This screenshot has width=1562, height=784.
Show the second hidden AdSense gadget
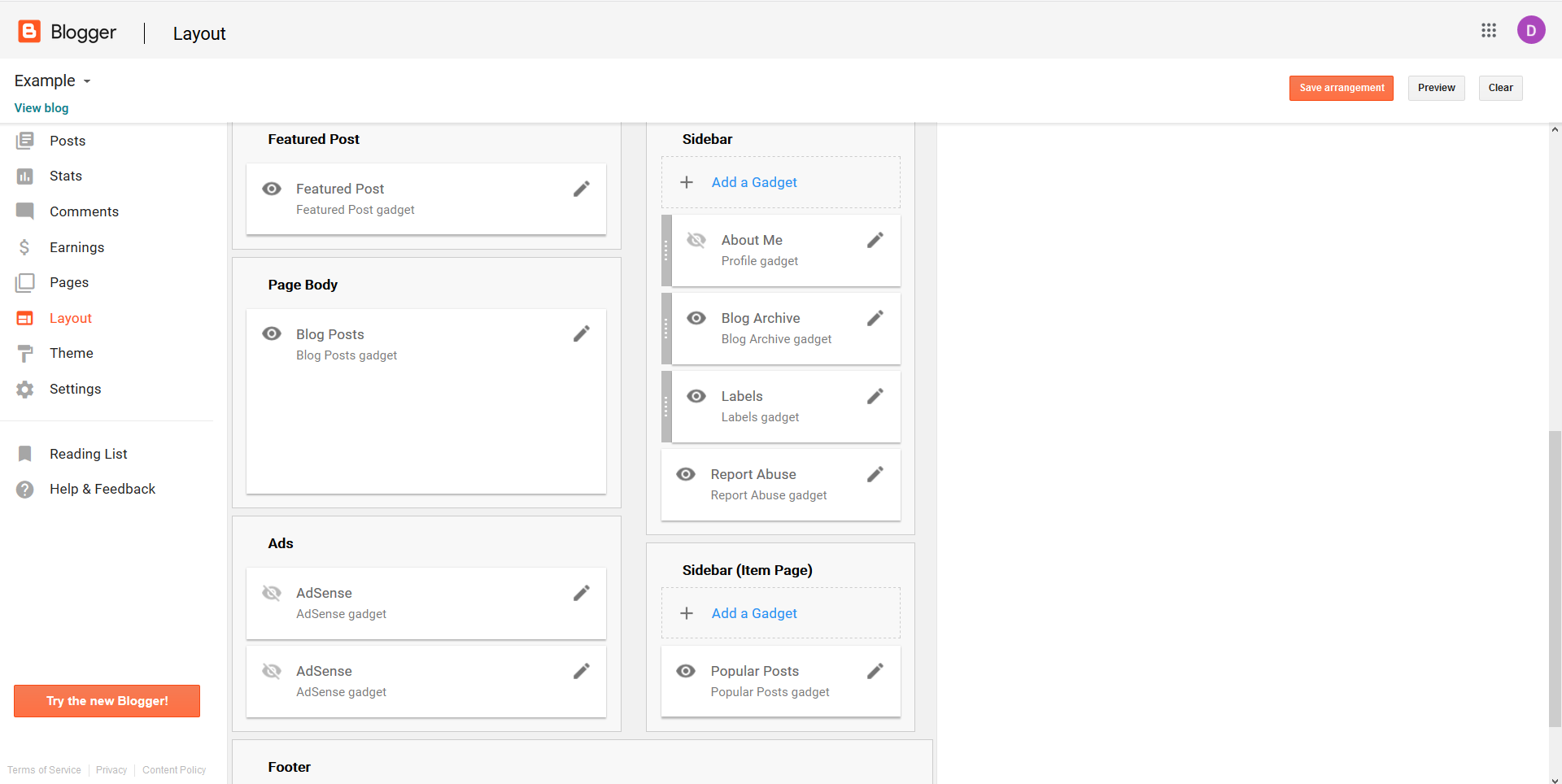pyautogui.click(x=272, y=671)
